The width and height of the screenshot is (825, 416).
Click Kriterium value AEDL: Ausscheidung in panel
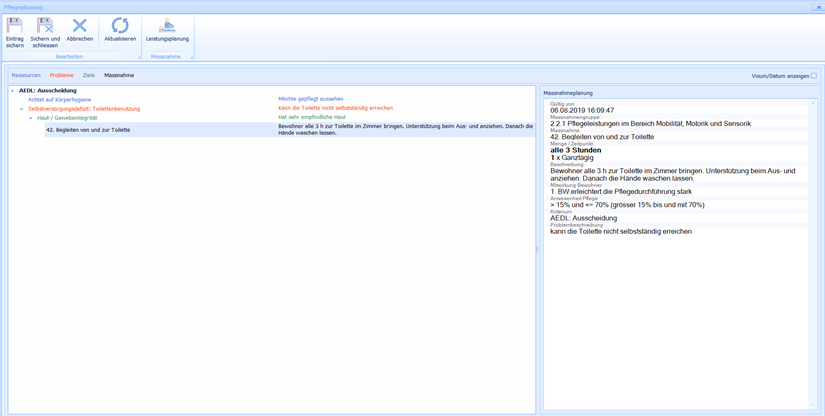(583, 218)
